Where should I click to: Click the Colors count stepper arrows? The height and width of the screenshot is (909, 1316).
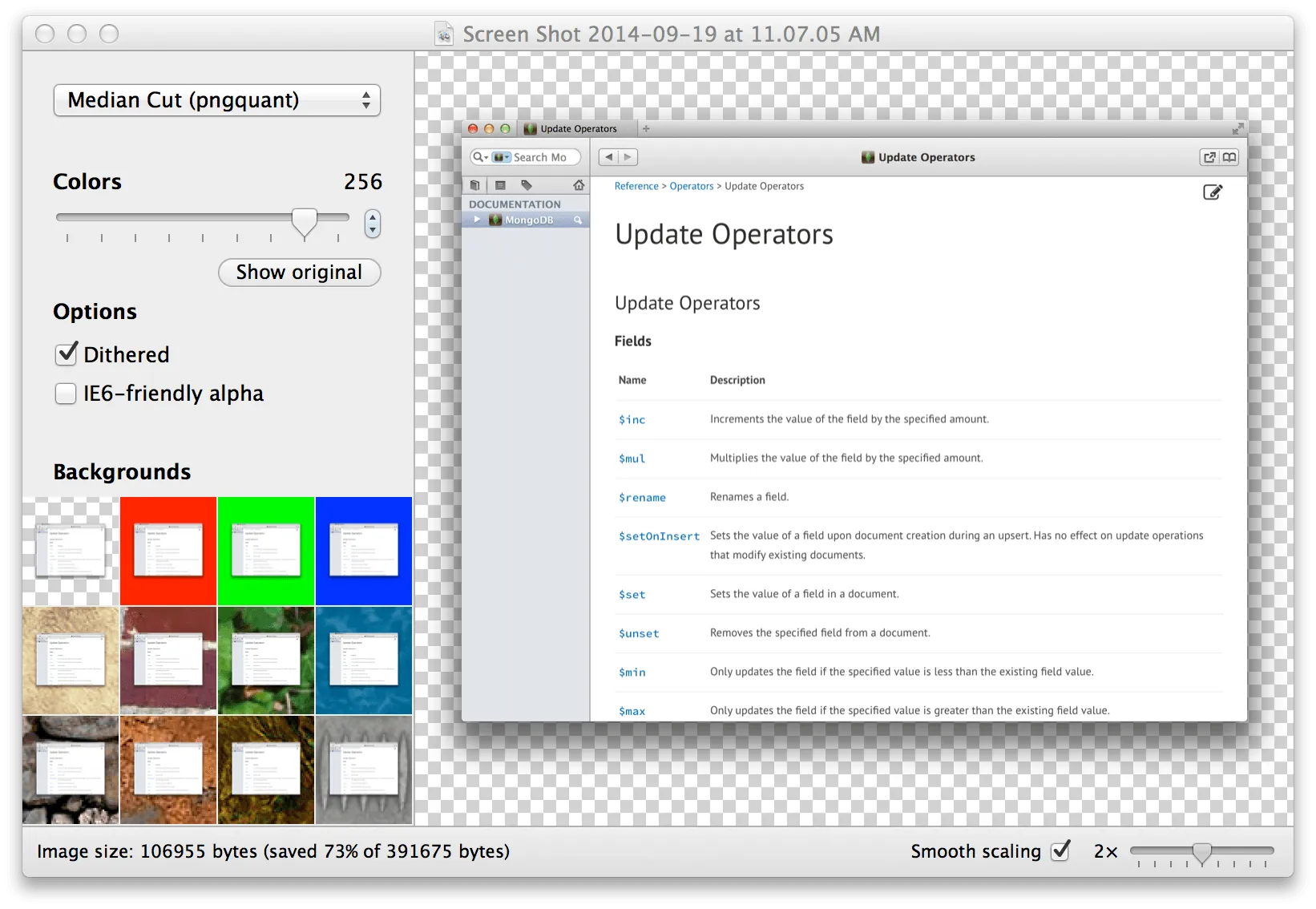372,224
